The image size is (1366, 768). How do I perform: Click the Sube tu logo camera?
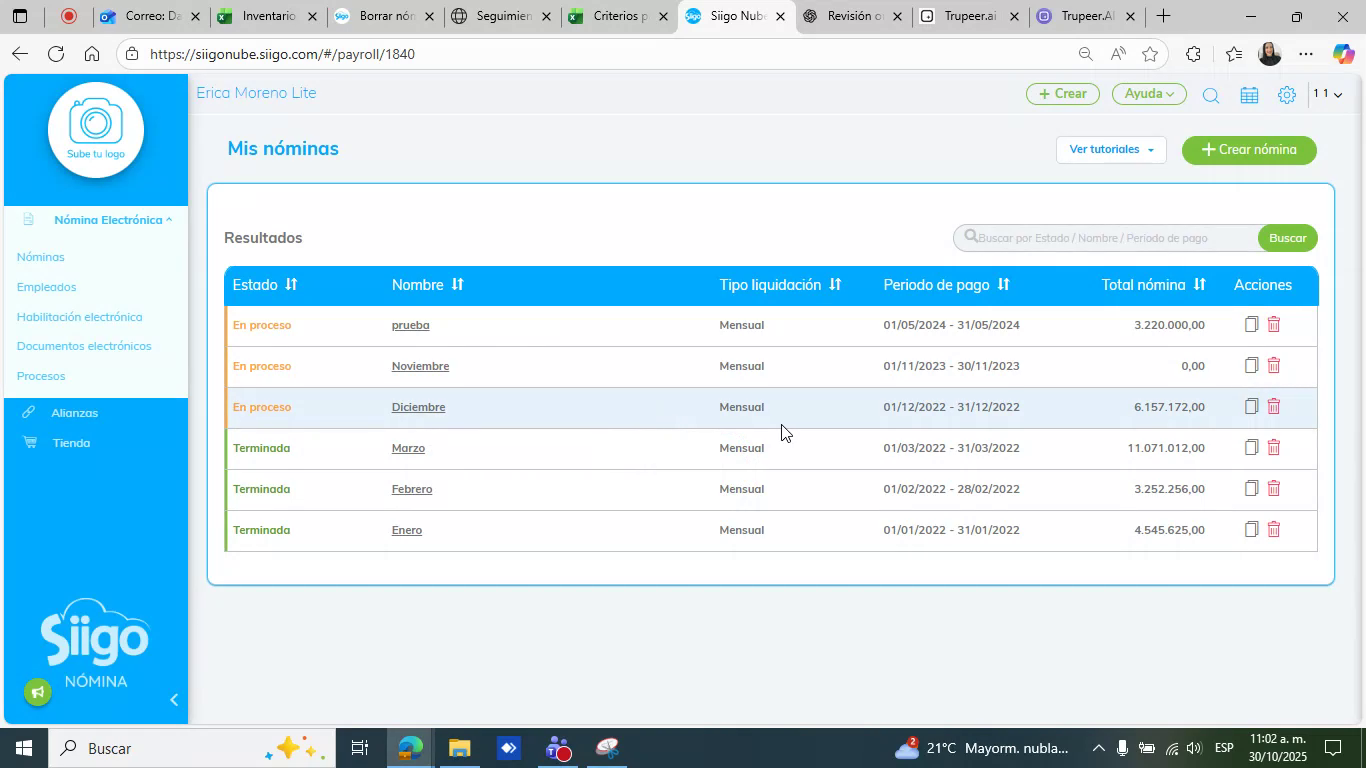[x=96, y=130]
